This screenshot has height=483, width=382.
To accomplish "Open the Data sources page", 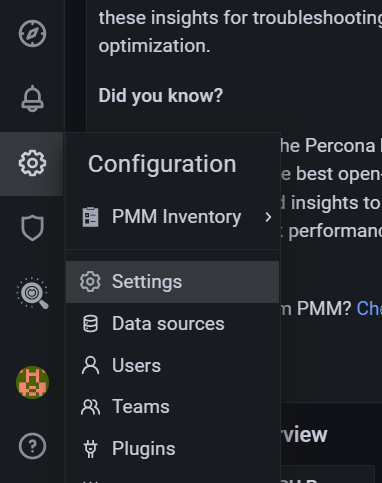I will [x=173, y=324].
